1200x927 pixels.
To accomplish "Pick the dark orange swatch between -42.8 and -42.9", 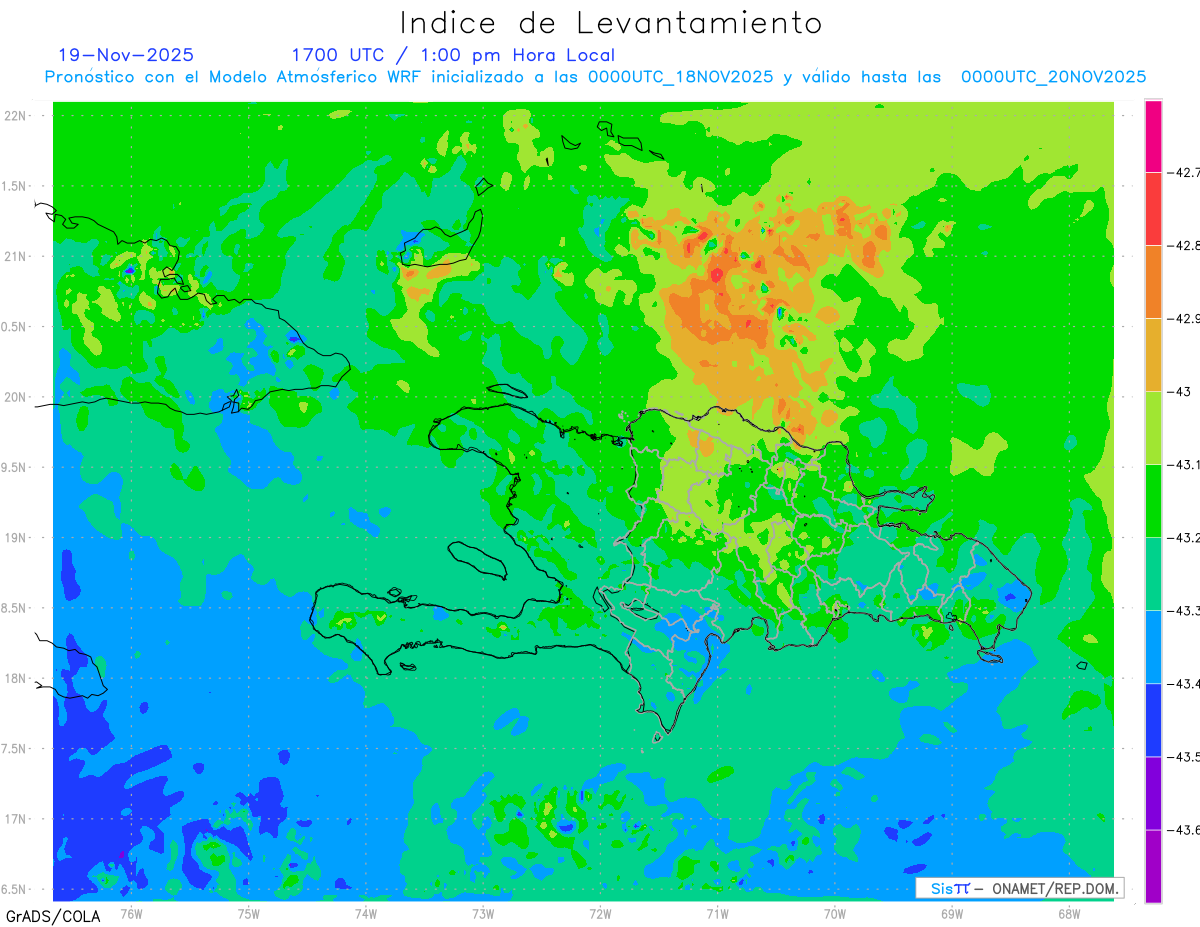I will click(x=1153, y=282).
